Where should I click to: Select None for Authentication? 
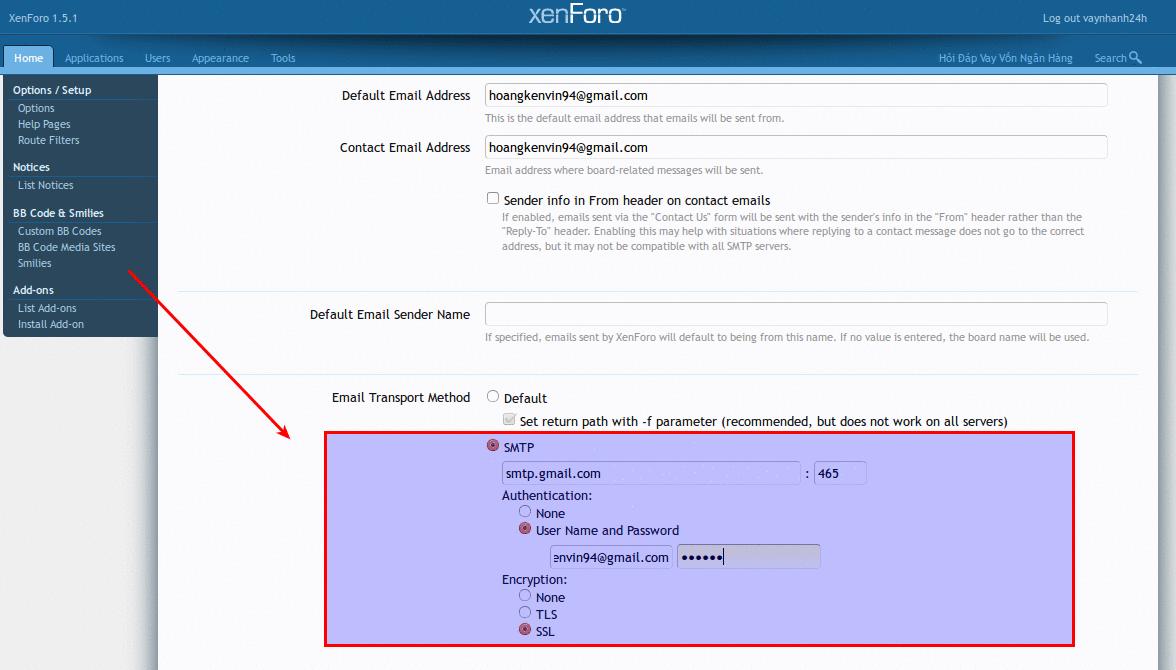(x=525, y=512)
